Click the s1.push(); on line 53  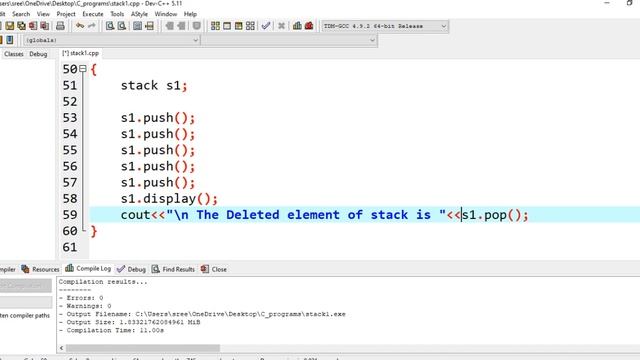pos(158,118)
